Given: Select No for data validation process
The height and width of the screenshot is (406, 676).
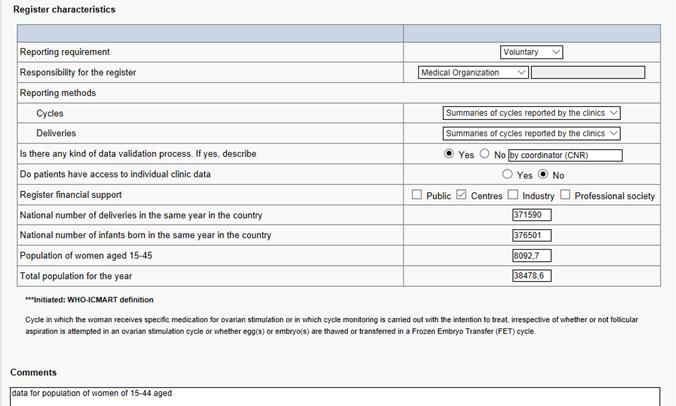Looking at the screenshot, I should 485,153.
